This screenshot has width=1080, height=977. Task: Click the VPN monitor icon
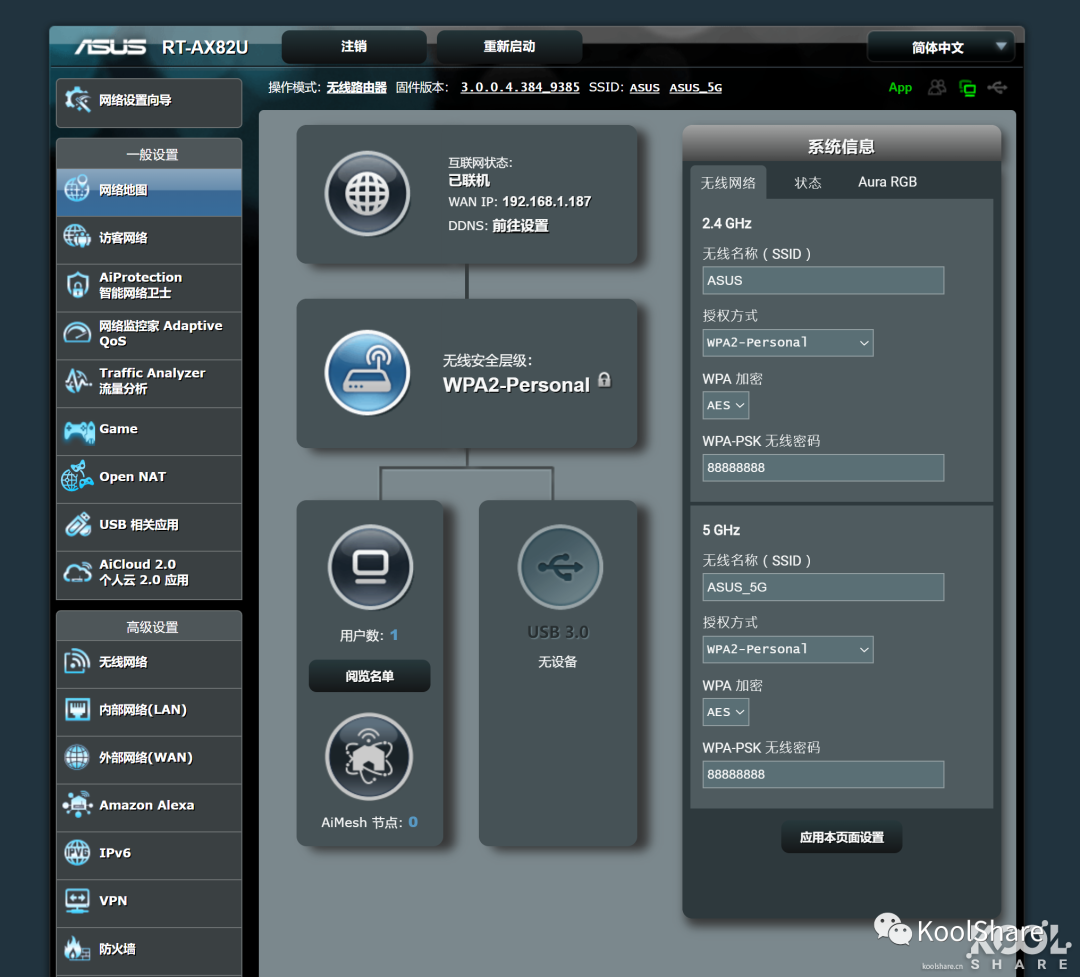tap(77, 900)
